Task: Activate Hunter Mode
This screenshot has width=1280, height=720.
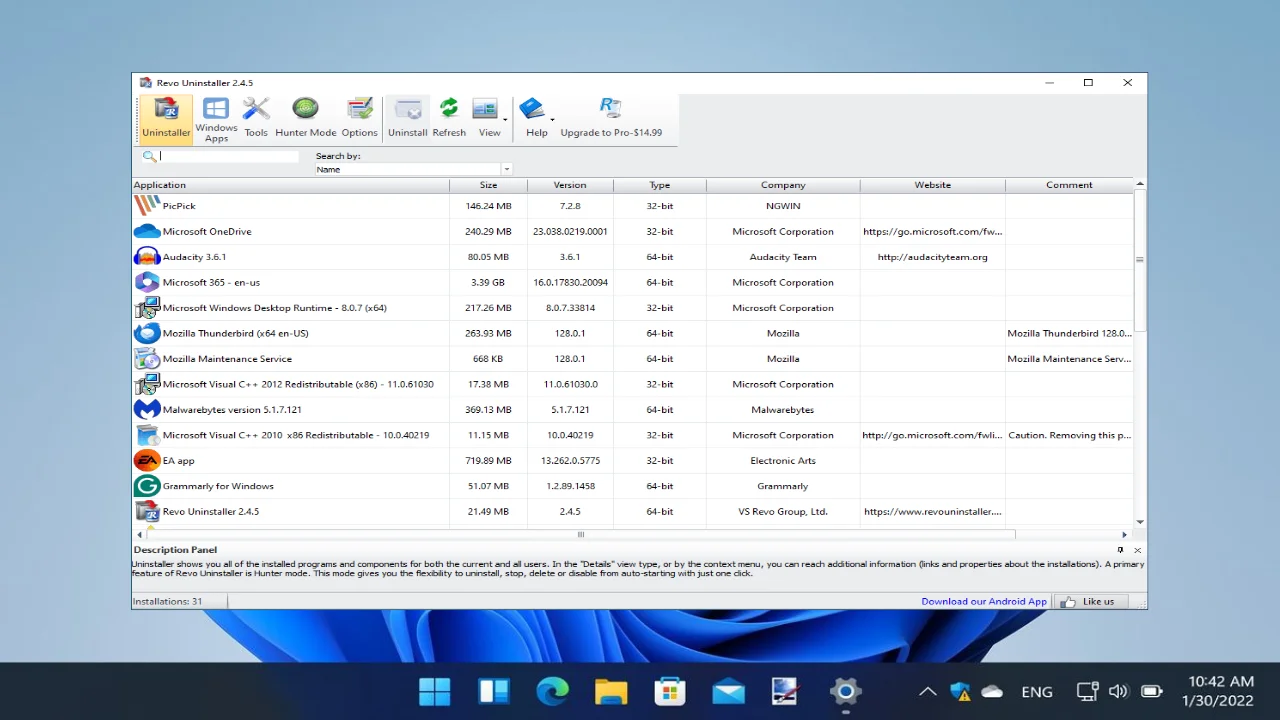Action: [x=306, y=118]
